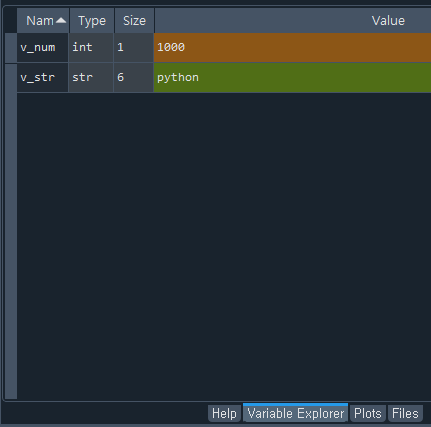The height and width of the screenshot is (427, 431).
Task: Click the str type cell
Action: click(91, 77)
